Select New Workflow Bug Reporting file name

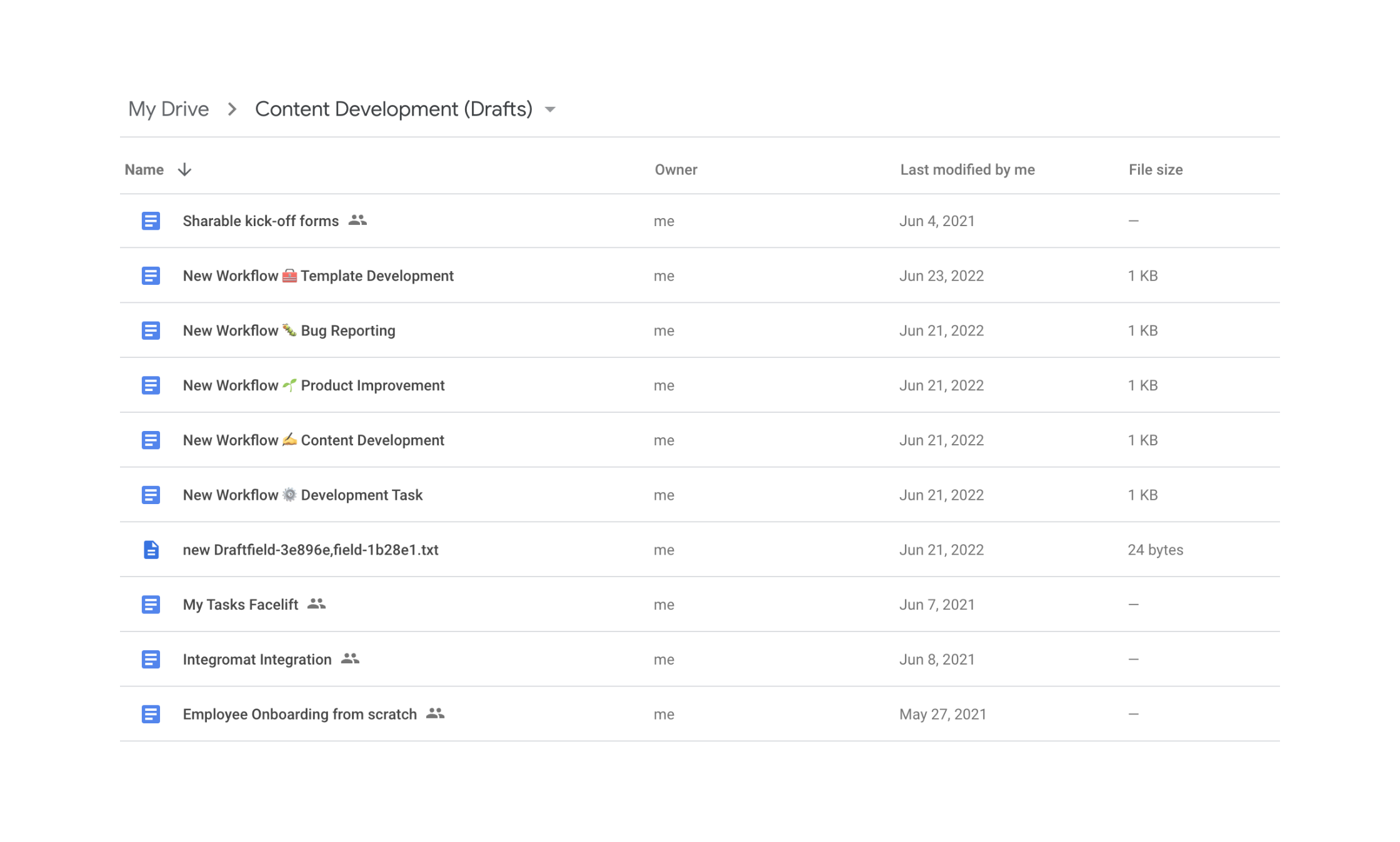pos(289,330)
